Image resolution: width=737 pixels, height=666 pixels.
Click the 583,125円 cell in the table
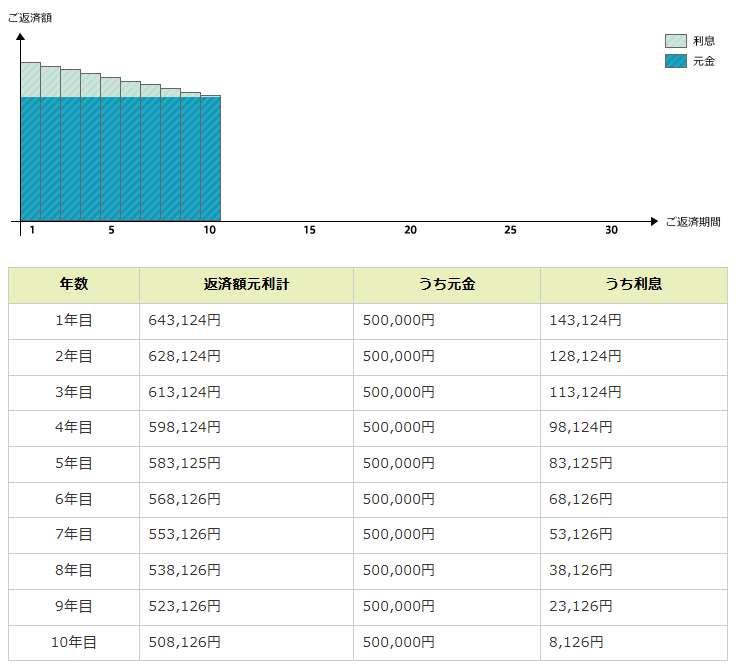pyautogui.click(x=184, y=464)
